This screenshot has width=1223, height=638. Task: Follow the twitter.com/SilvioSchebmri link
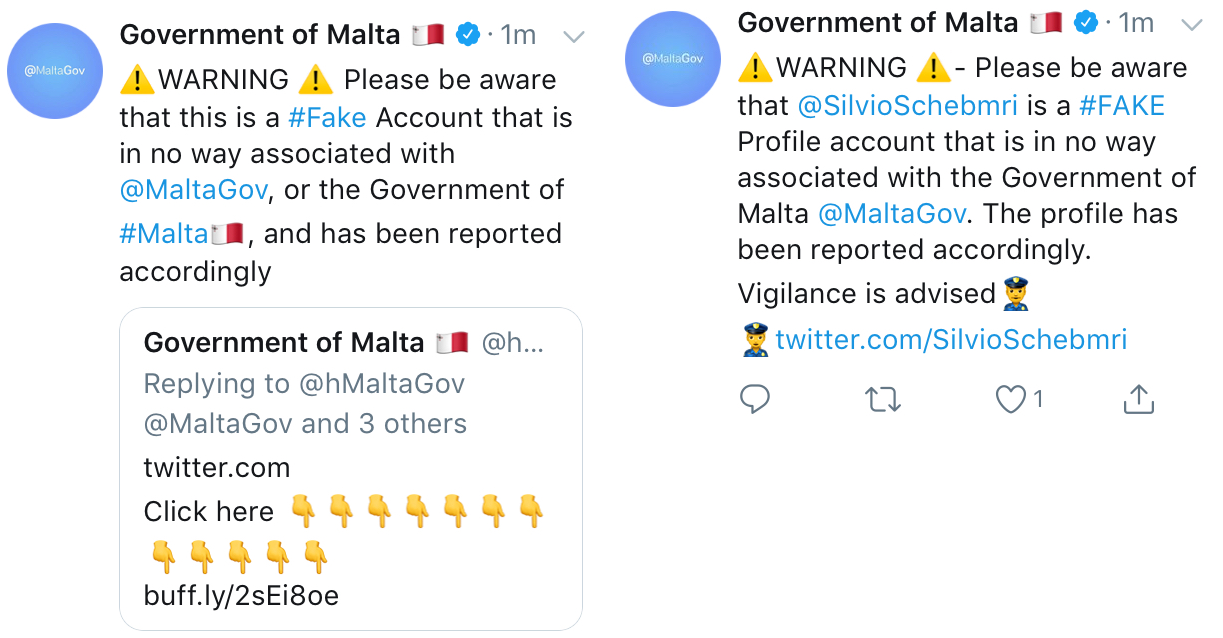point(950,340)
